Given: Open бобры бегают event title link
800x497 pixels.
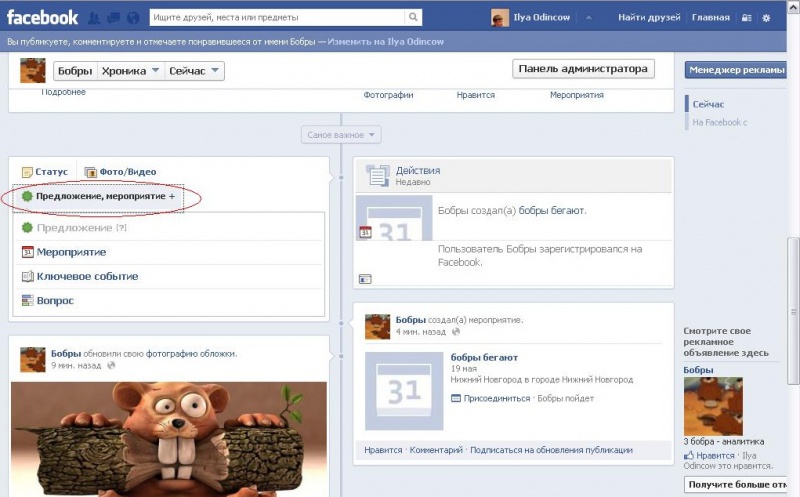Looking at the screenshot, I should (x=484, y=358).
